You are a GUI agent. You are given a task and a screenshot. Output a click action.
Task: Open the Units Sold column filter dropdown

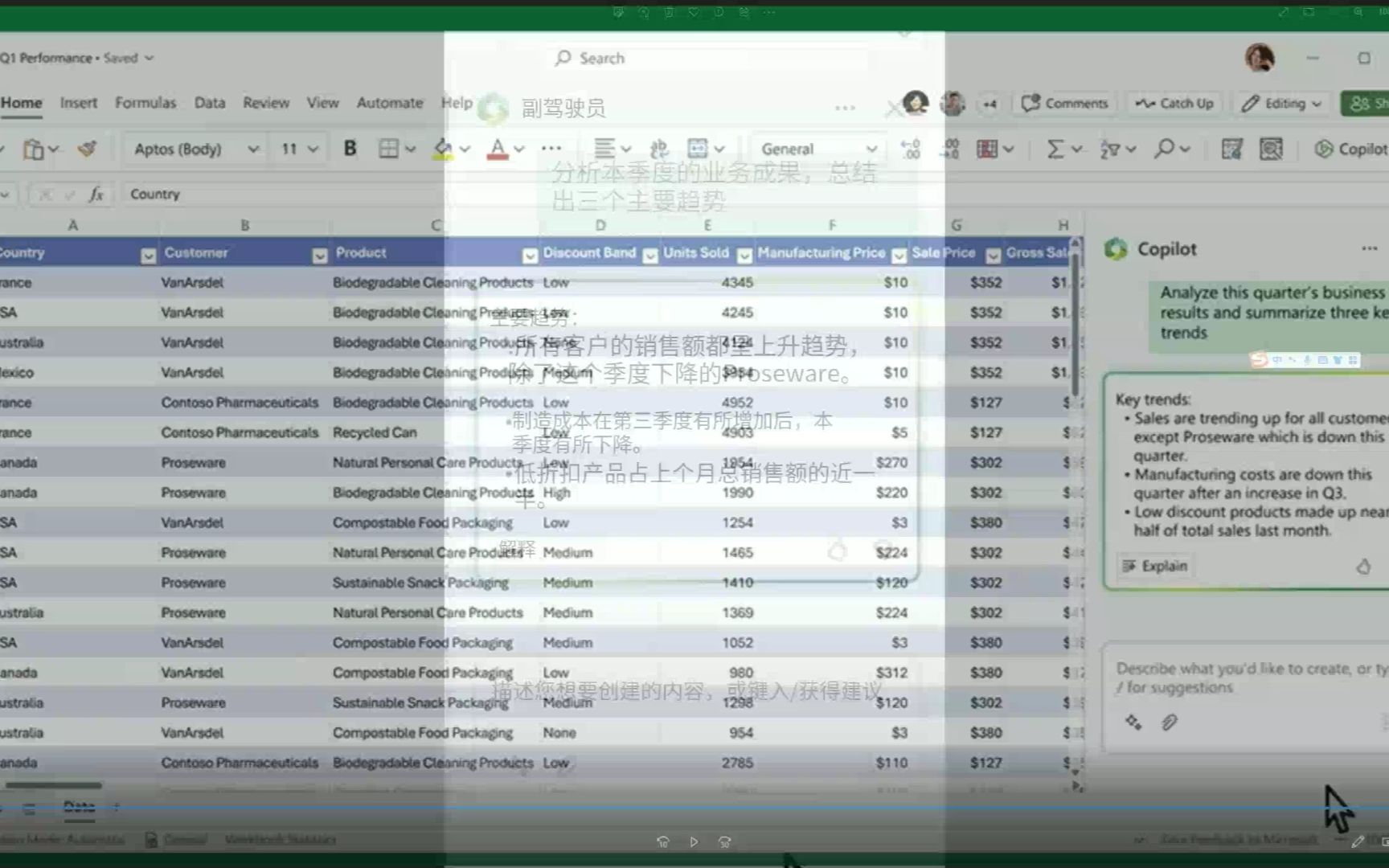(x=744, y=256)
